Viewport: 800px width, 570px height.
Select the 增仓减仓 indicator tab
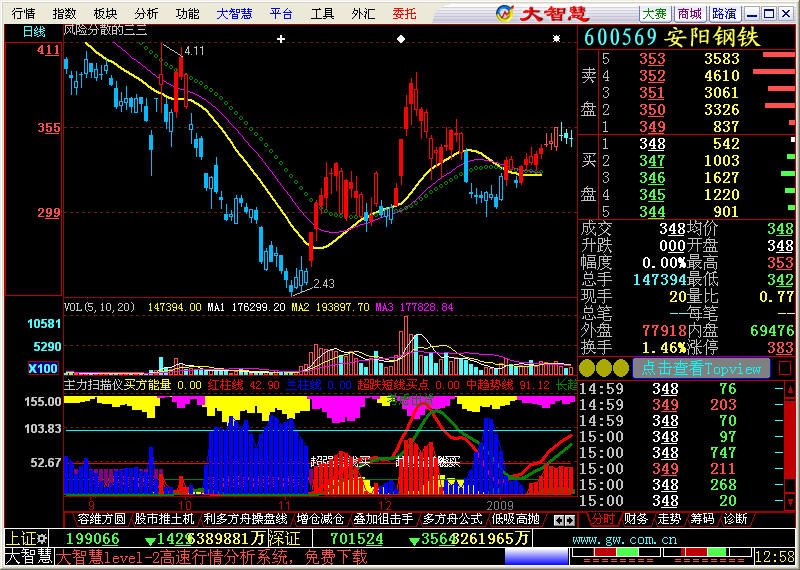[x=320, y=519]
